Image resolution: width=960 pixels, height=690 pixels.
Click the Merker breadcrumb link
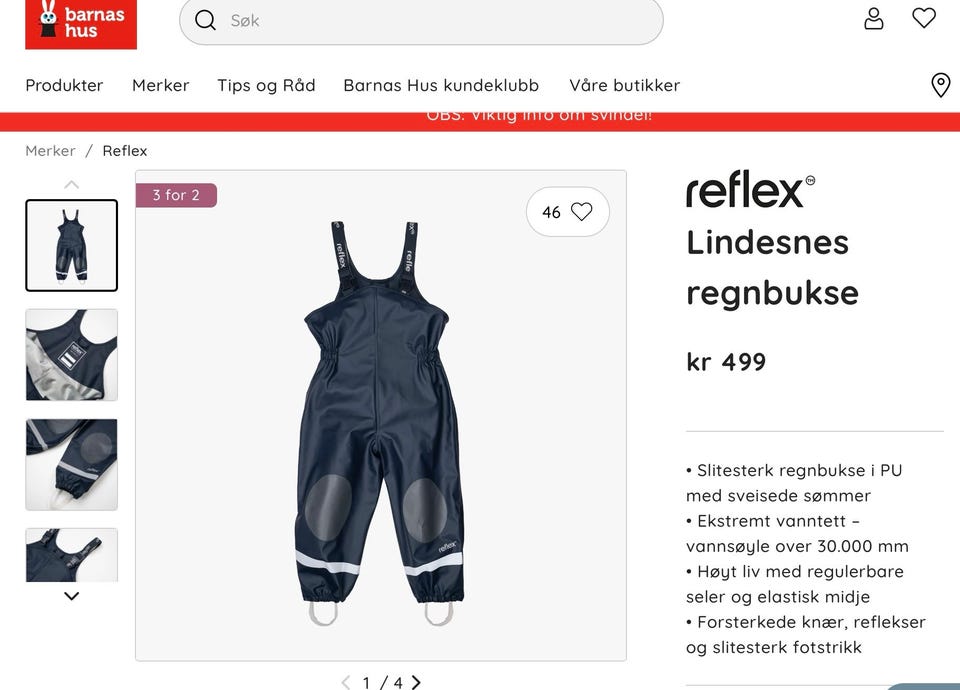(50, 151)
